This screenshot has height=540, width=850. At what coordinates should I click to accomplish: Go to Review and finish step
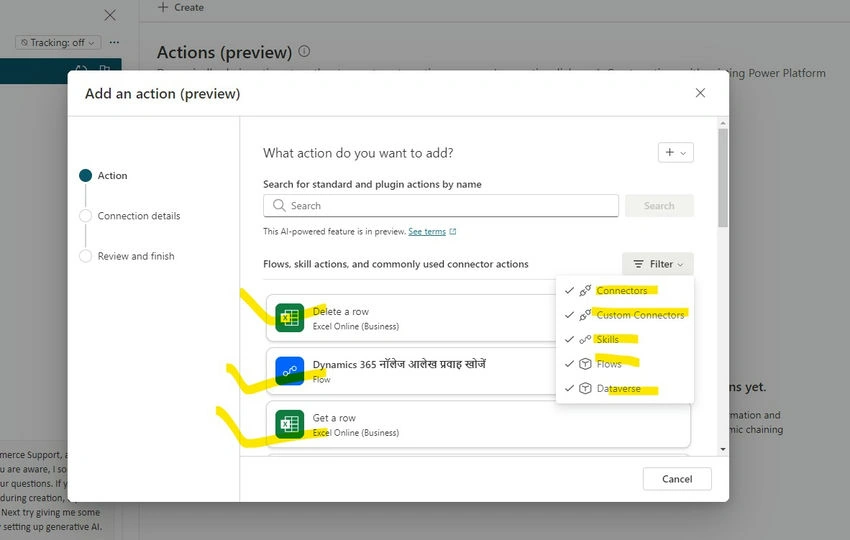coord(127,256)
